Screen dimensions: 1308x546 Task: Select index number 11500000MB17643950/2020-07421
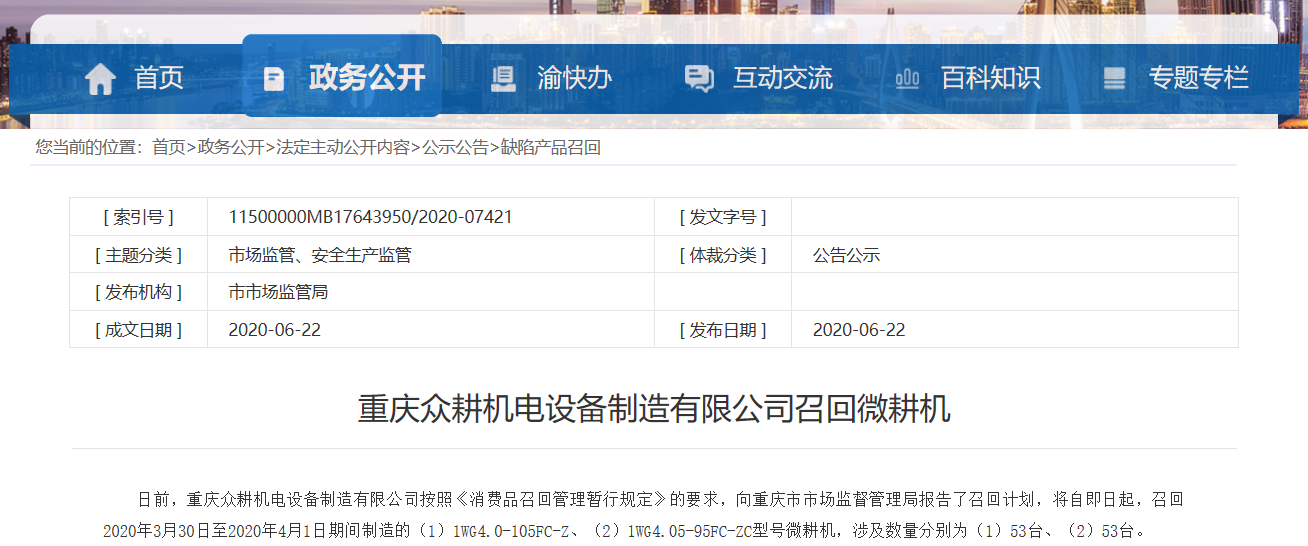coord(370,217)
